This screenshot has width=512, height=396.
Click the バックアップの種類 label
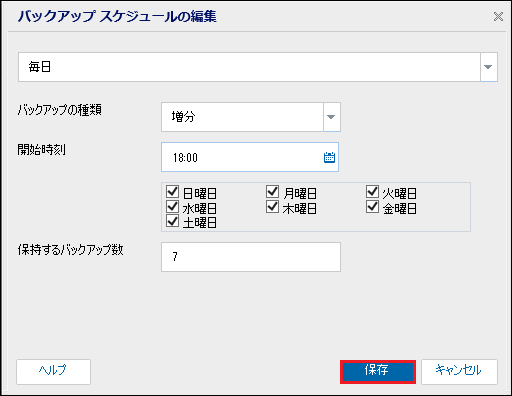point(60,110)
